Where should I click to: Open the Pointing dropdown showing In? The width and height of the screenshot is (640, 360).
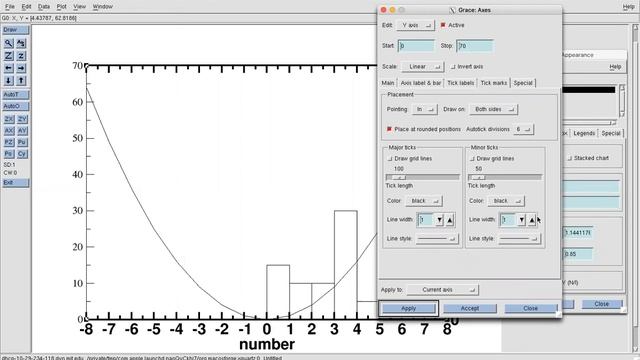coord(424,109)
